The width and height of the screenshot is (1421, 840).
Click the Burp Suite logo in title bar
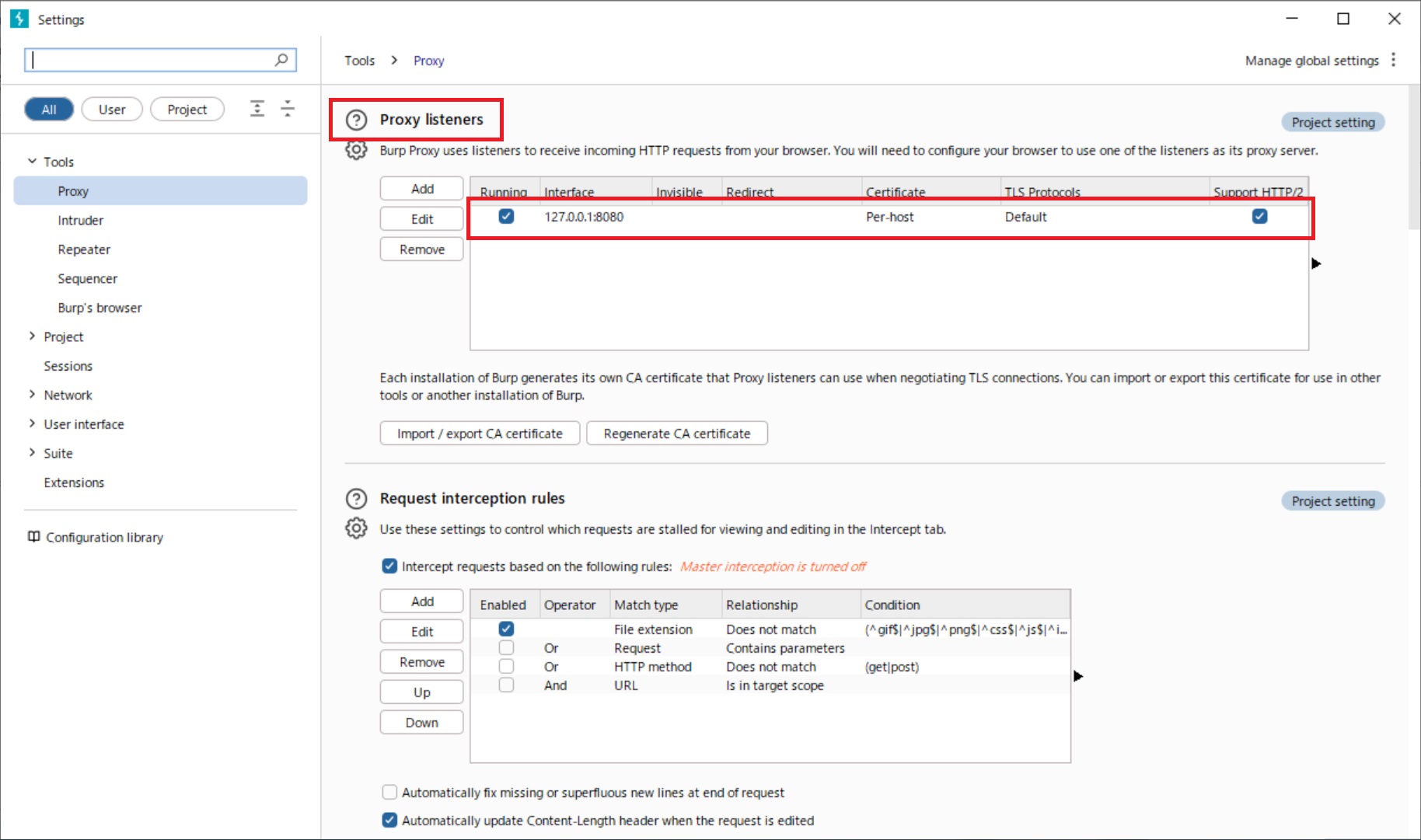[x=19, y=19]
